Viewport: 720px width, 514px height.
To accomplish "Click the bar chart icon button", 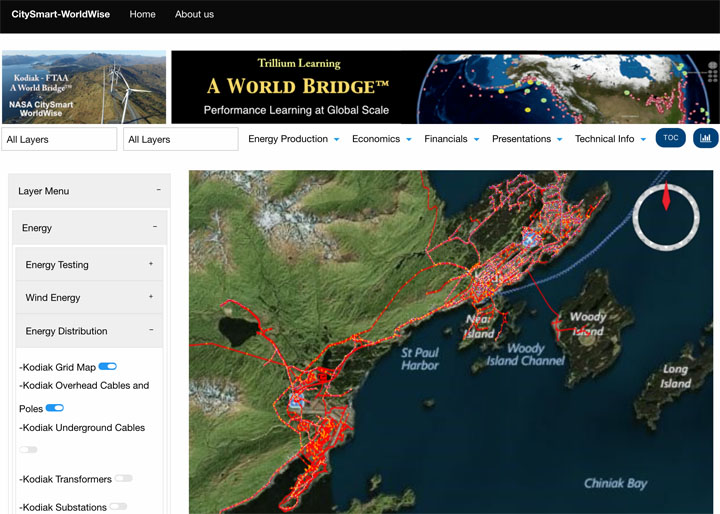I will 705,138.
